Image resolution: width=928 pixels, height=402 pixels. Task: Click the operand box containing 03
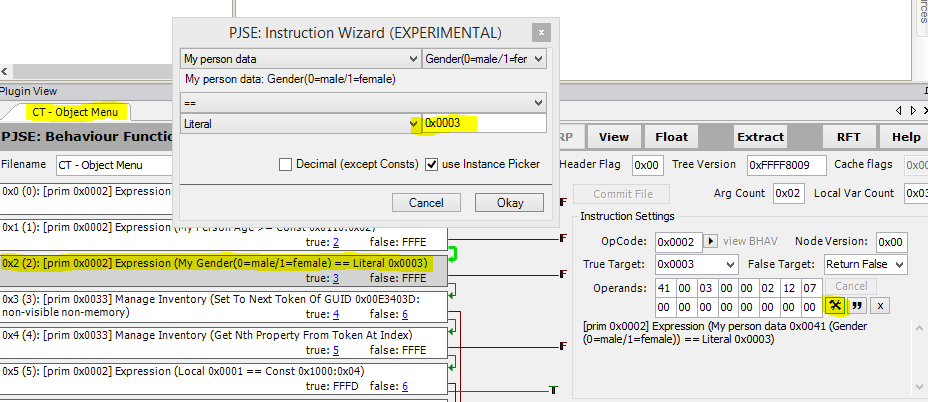707,287
